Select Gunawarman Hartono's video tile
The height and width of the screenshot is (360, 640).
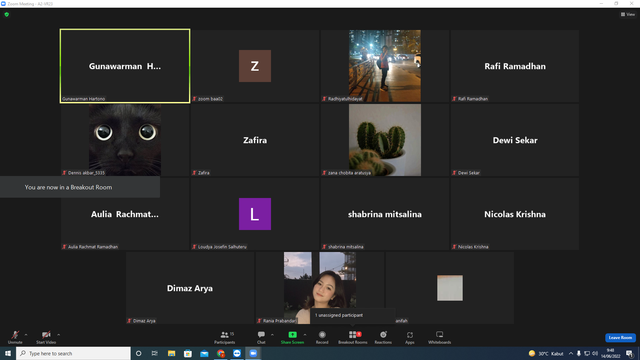[x=125, y=66]
